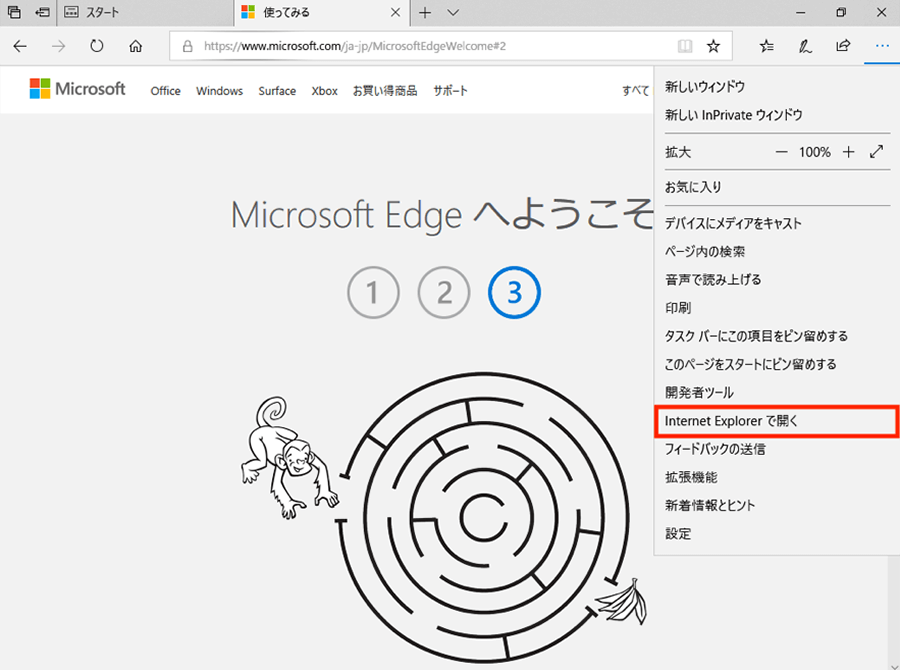The width and height of the screenshot is (900, 670).
Task: Choose 新しい InPrivate ウィンドウ
Action: coord(777,115)
